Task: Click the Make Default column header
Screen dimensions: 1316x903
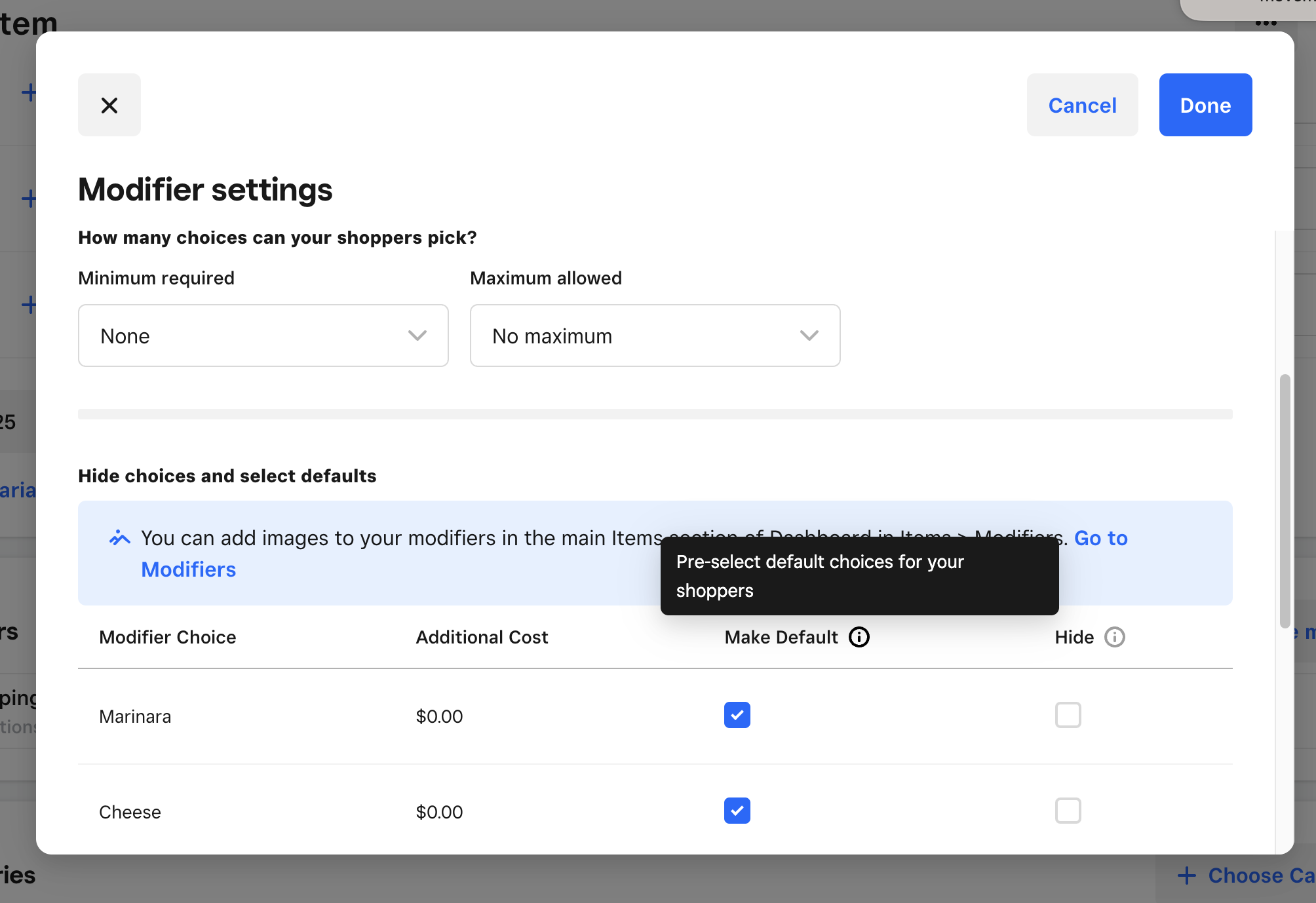Action: [x=781, y=637]
